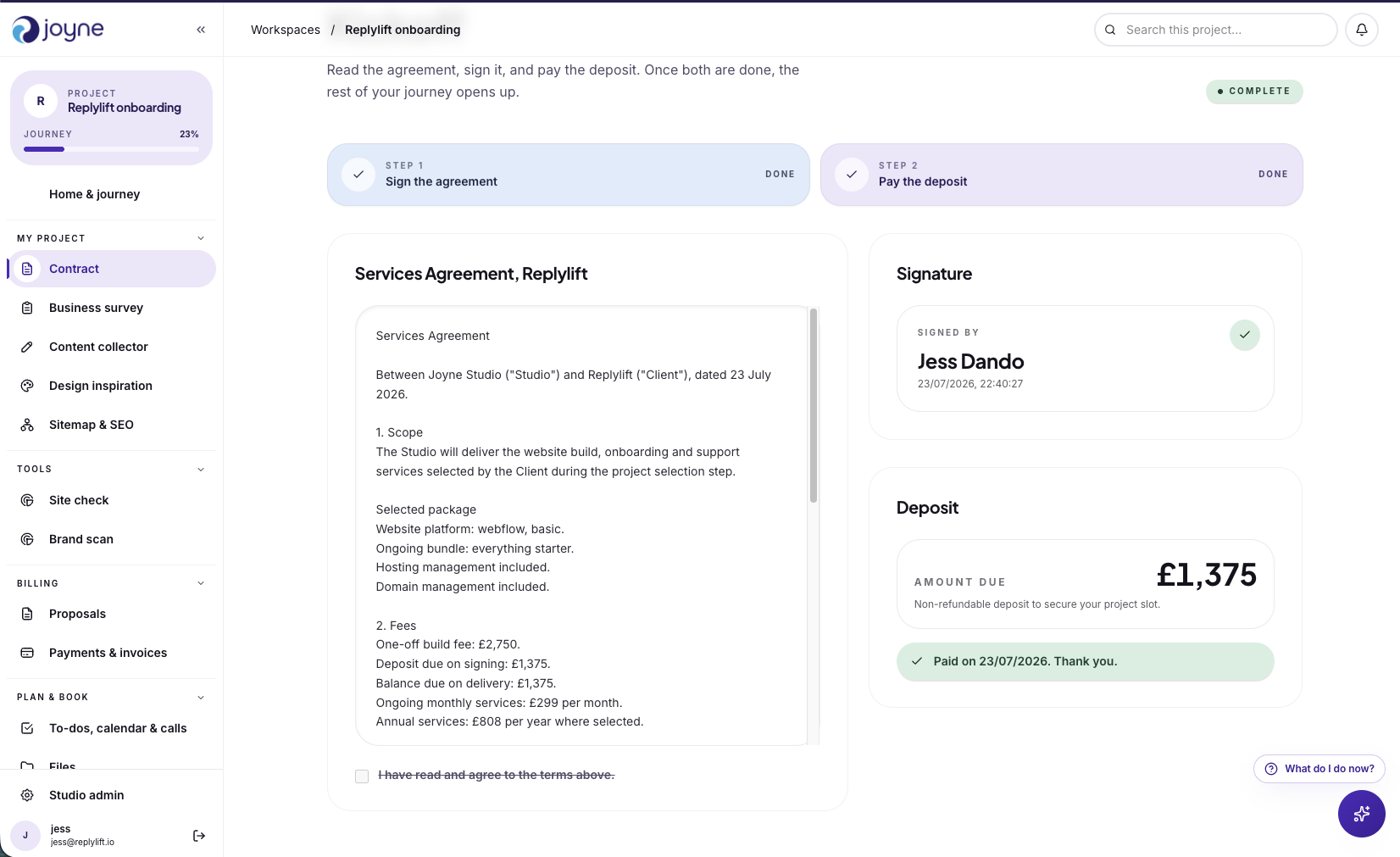This screenshot has height=857, width=1400.
Task: Click the journey progress bar
Action: (111, 149)
